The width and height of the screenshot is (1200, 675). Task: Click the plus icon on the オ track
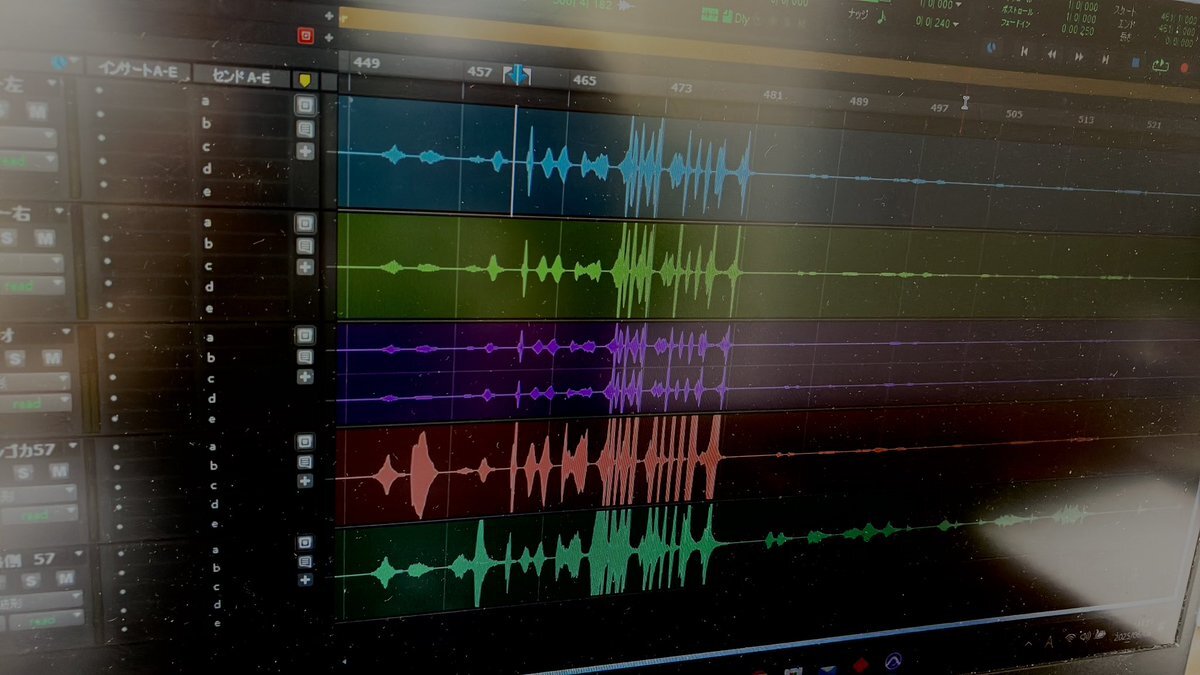pyautogui.click(x=305, y=377)
